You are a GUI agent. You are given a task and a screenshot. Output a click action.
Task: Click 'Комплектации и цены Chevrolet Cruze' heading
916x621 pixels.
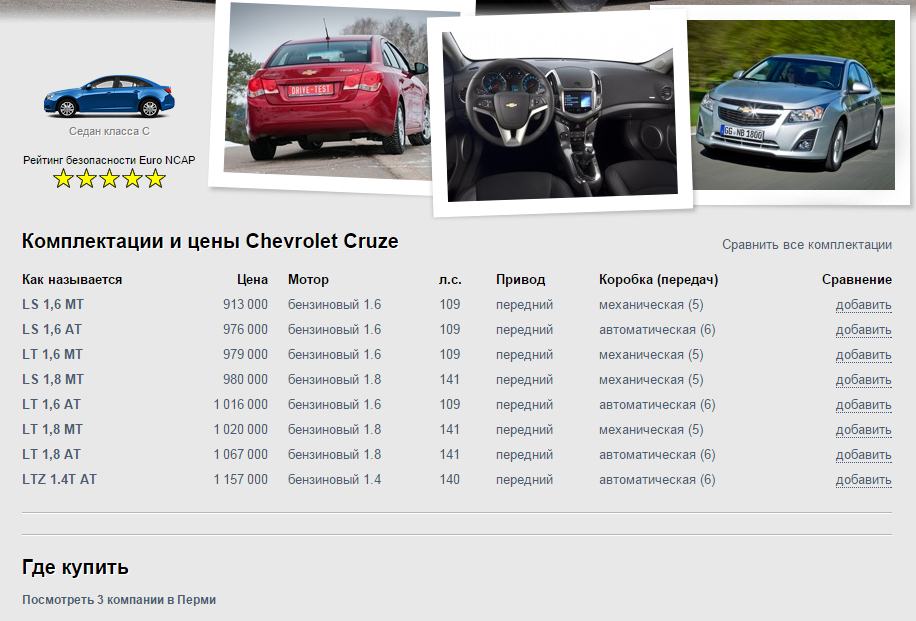pos(210,241)
